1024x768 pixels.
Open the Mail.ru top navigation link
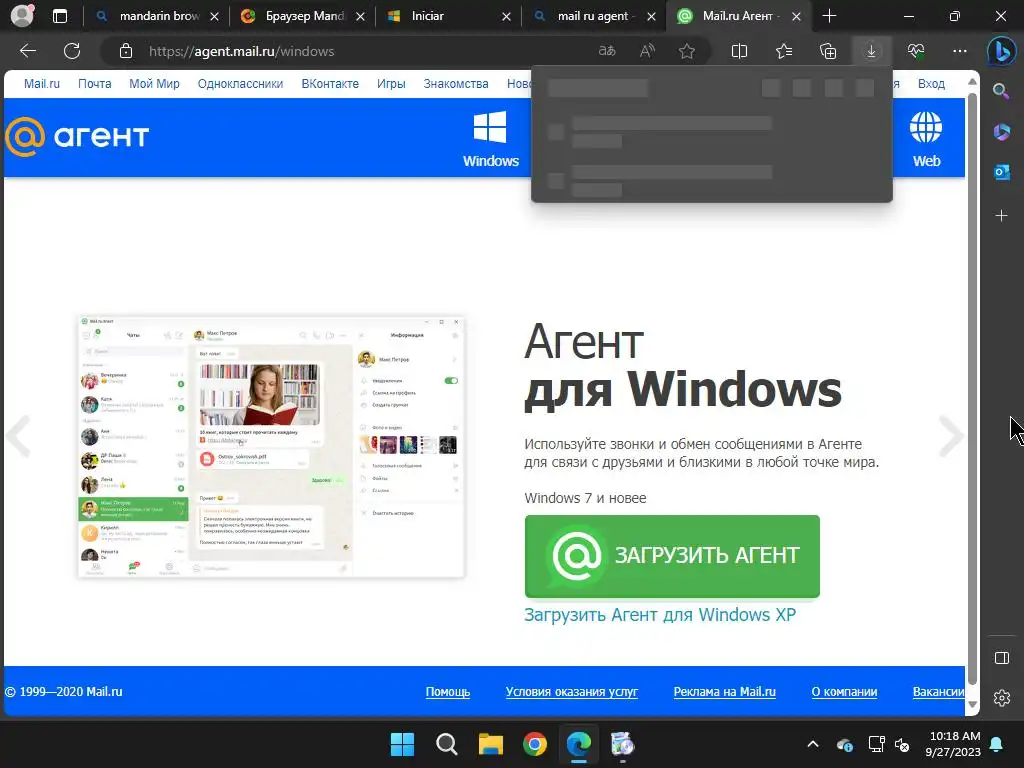pyautogui.click(x=42, y=84)
